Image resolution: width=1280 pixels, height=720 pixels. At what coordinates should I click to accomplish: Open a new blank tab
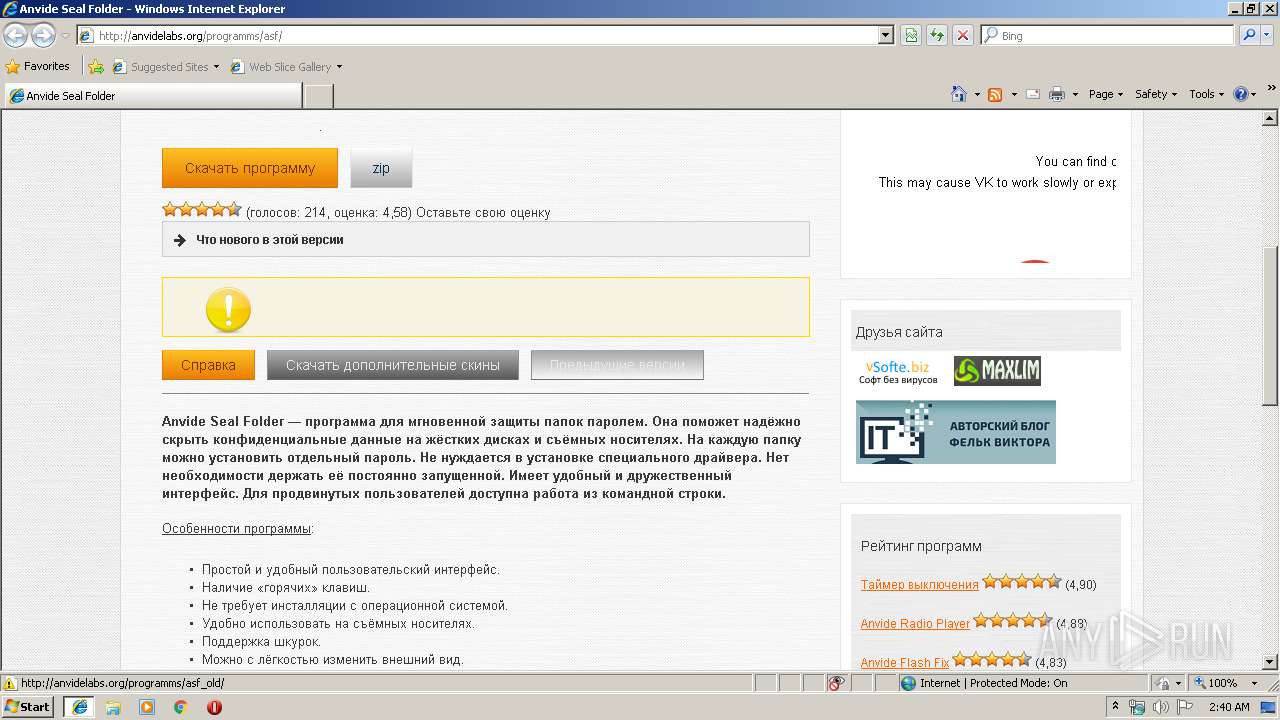[318, 96]
